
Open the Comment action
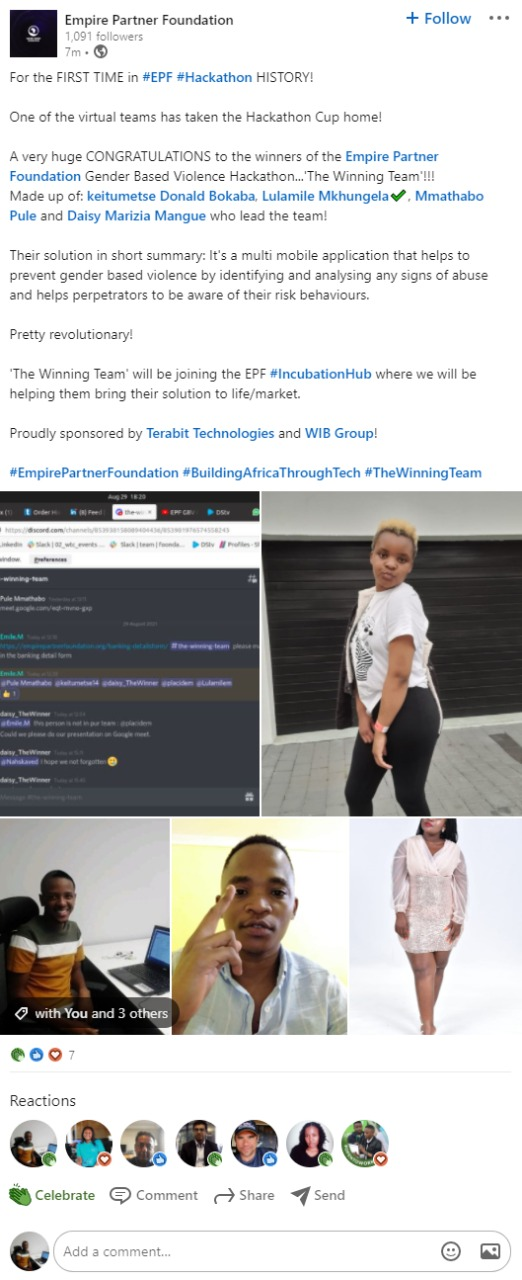[x=154, y=1195]
